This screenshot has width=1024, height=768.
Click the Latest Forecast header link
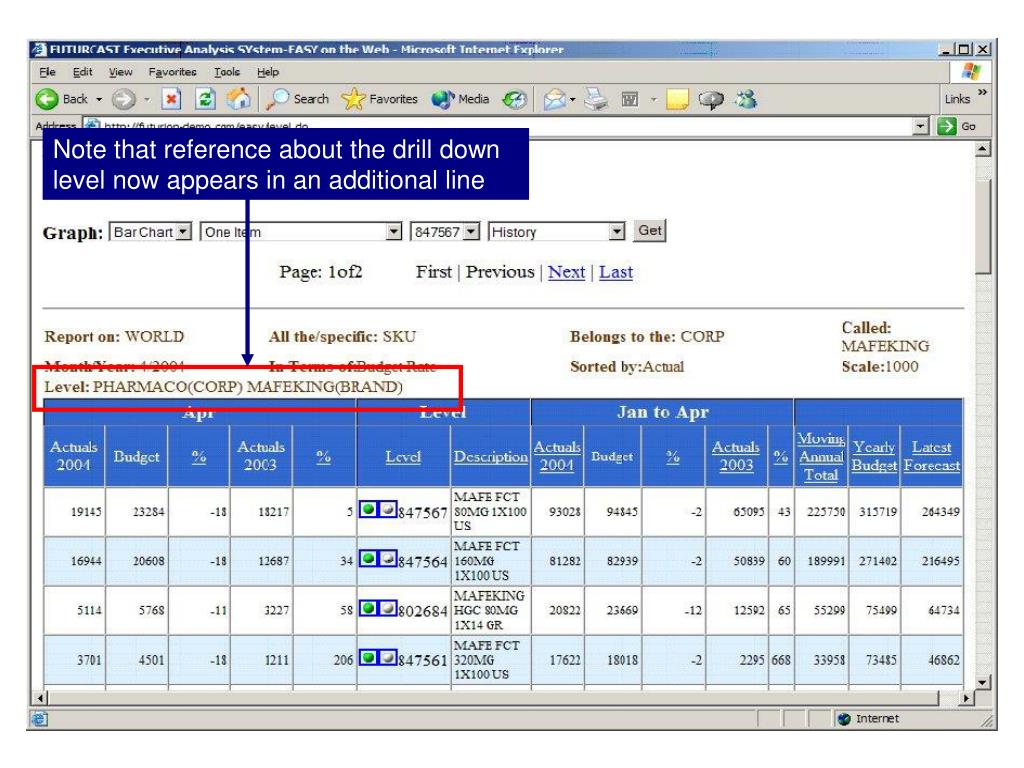point(932,456)
